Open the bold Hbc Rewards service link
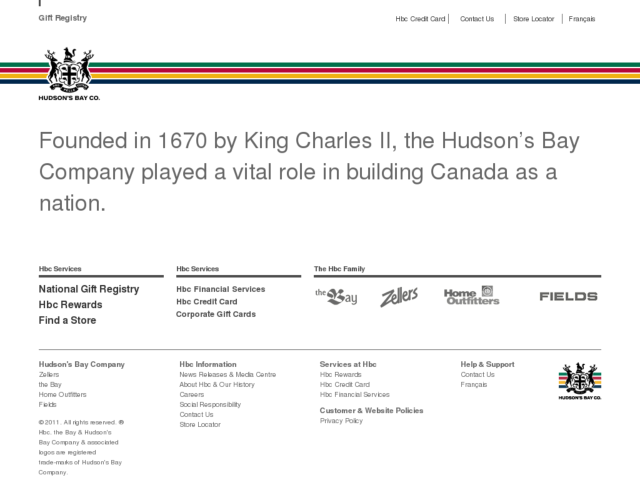Image resolution: width=640 pixels, height=480 pixels. 71,305
